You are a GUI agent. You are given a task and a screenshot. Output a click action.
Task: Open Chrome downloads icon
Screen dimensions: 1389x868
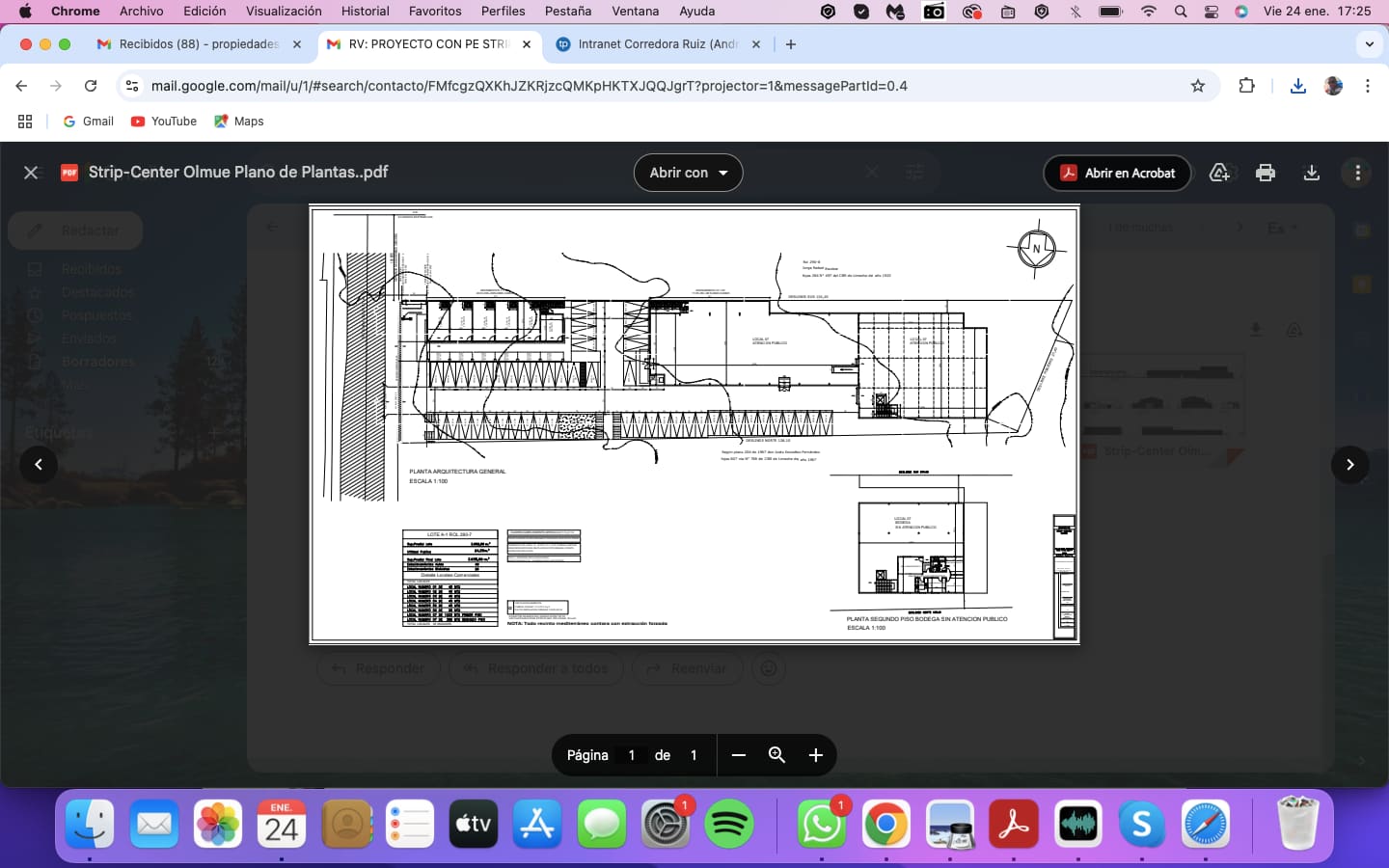click(1298, 86)
